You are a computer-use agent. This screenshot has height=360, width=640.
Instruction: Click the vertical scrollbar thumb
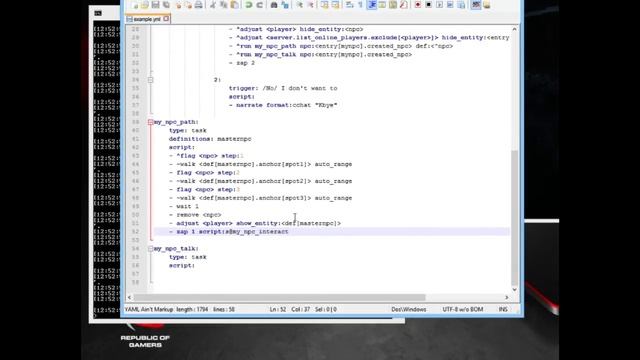pos(514,218)
